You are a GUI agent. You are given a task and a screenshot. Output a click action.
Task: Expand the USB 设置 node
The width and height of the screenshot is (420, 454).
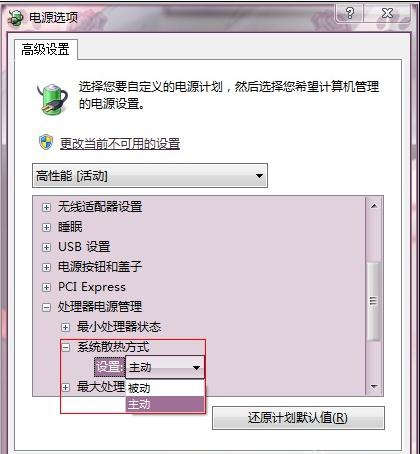[x=46, y=247]
